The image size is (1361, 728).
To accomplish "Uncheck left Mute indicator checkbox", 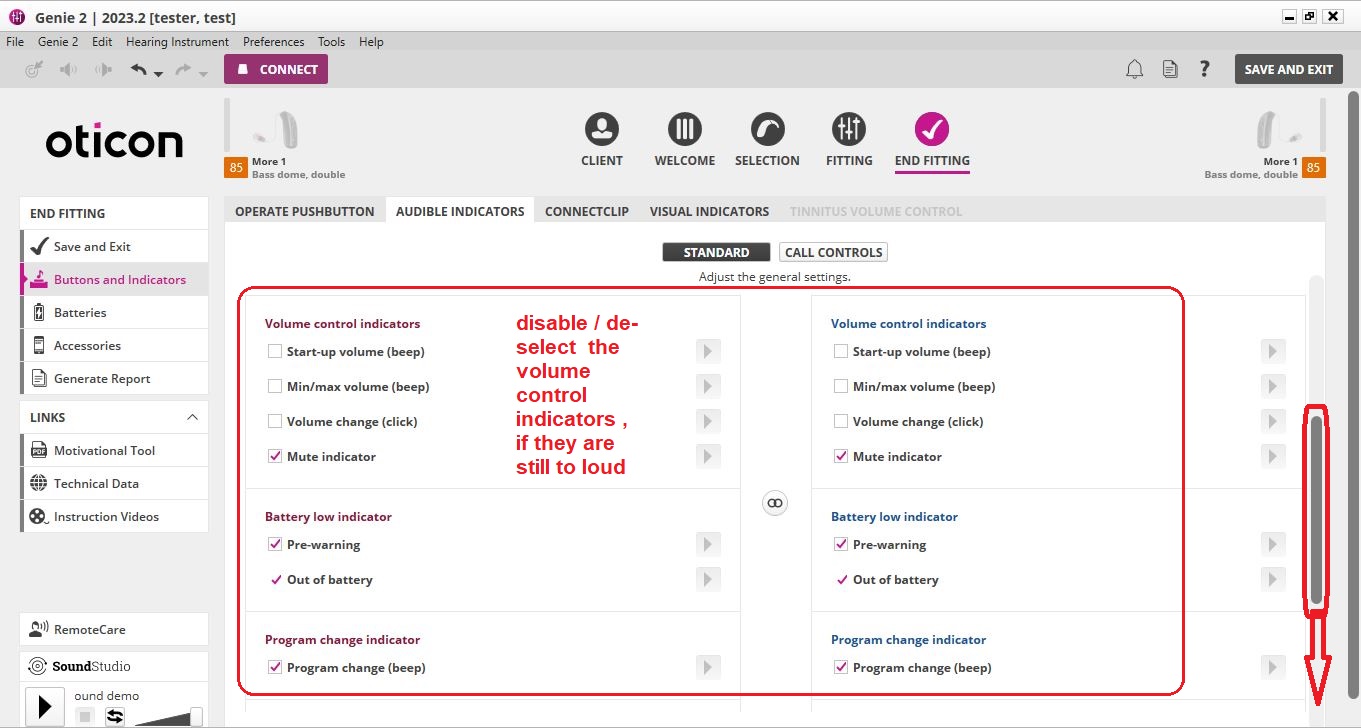I will [275, 456].
